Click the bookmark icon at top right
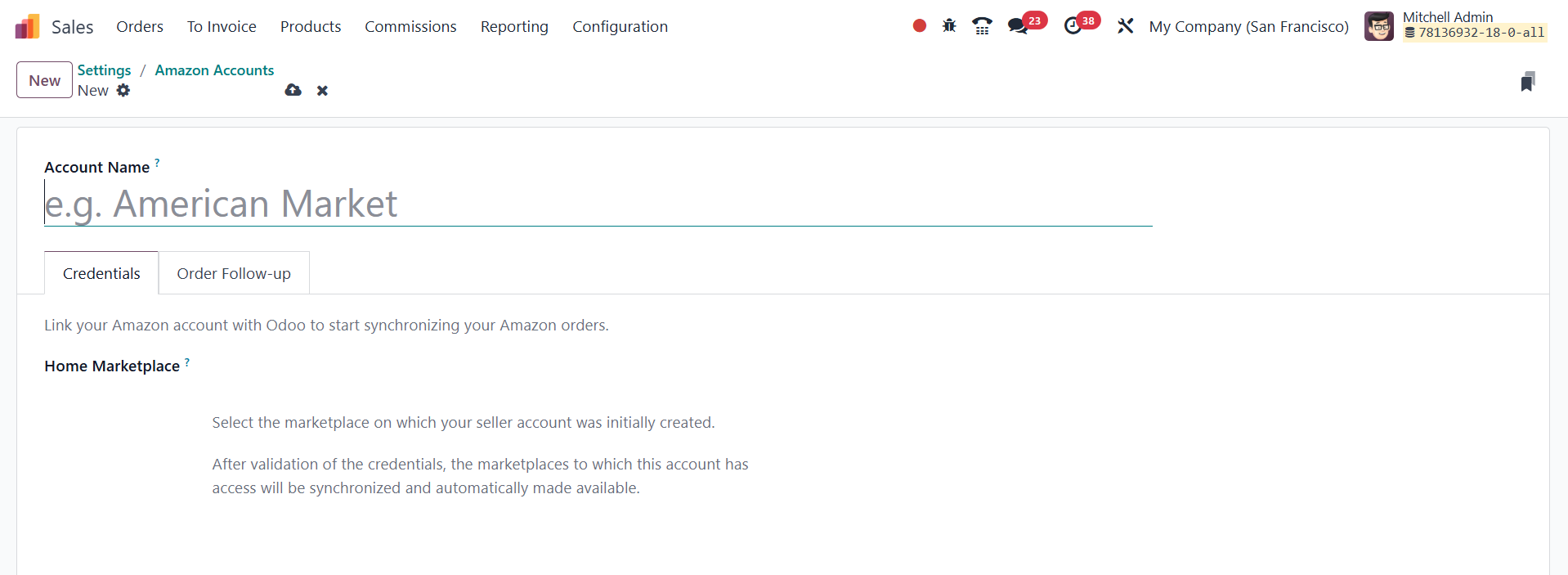 coord(1527,81)
